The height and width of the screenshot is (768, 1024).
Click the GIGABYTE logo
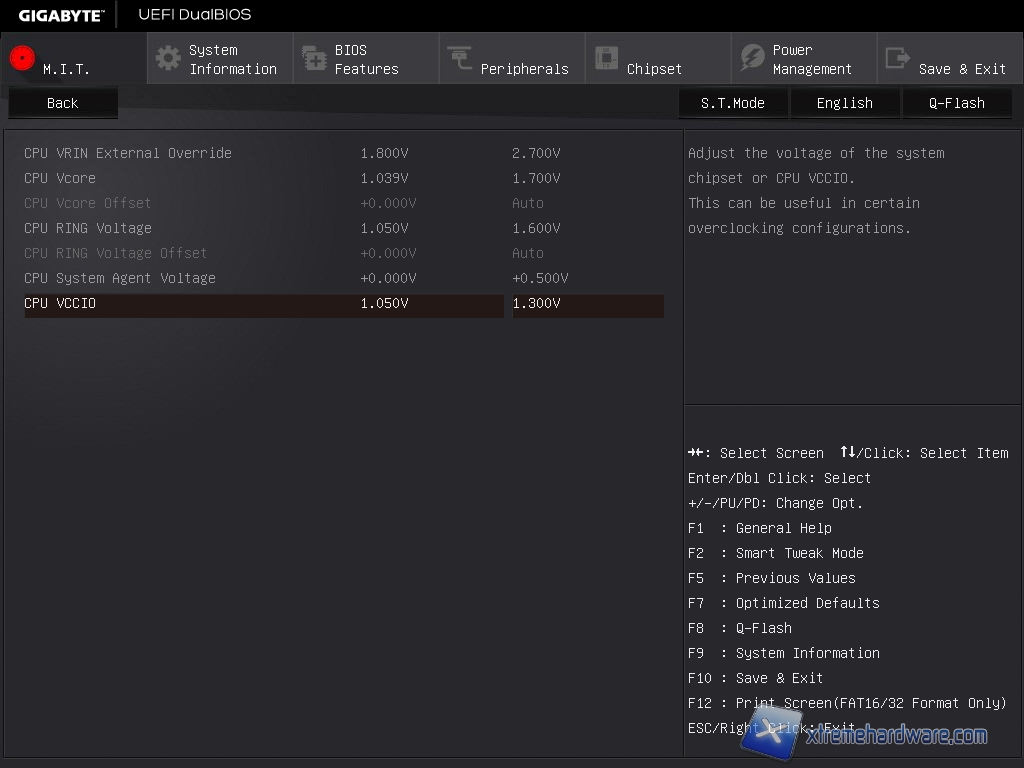point(61,15)
